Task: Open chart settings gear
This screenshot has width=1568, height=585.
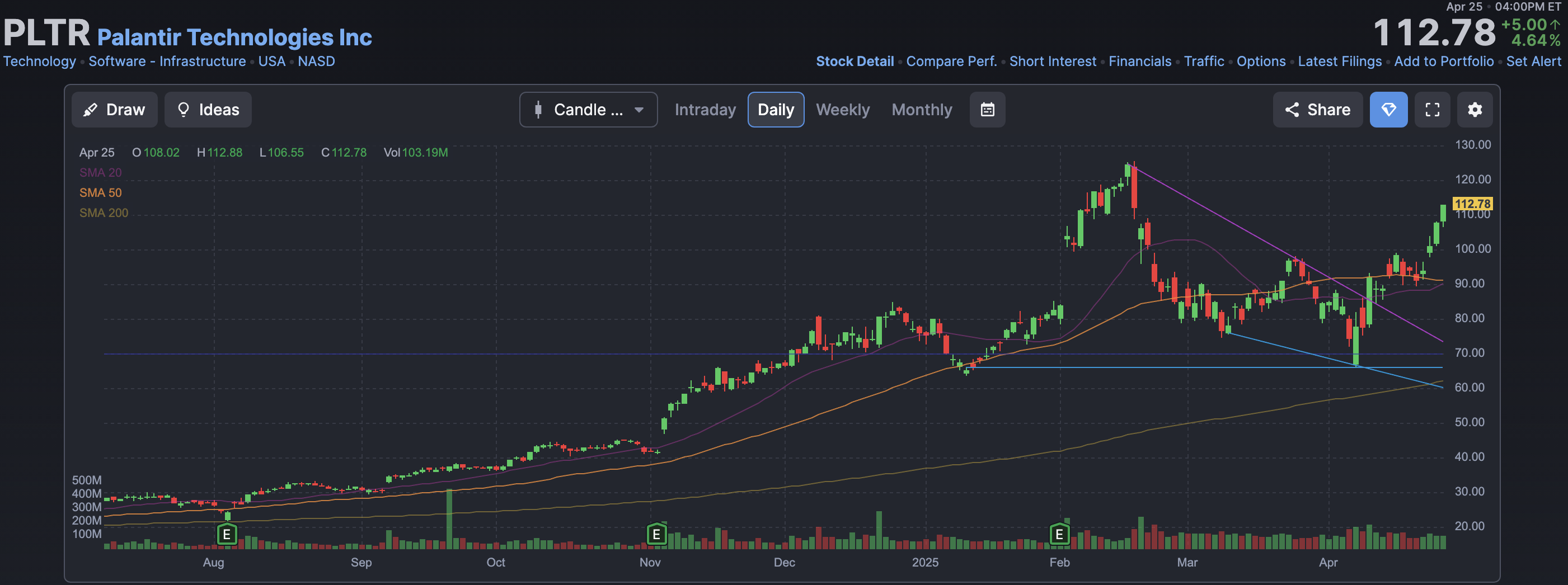Action: 1474,110
